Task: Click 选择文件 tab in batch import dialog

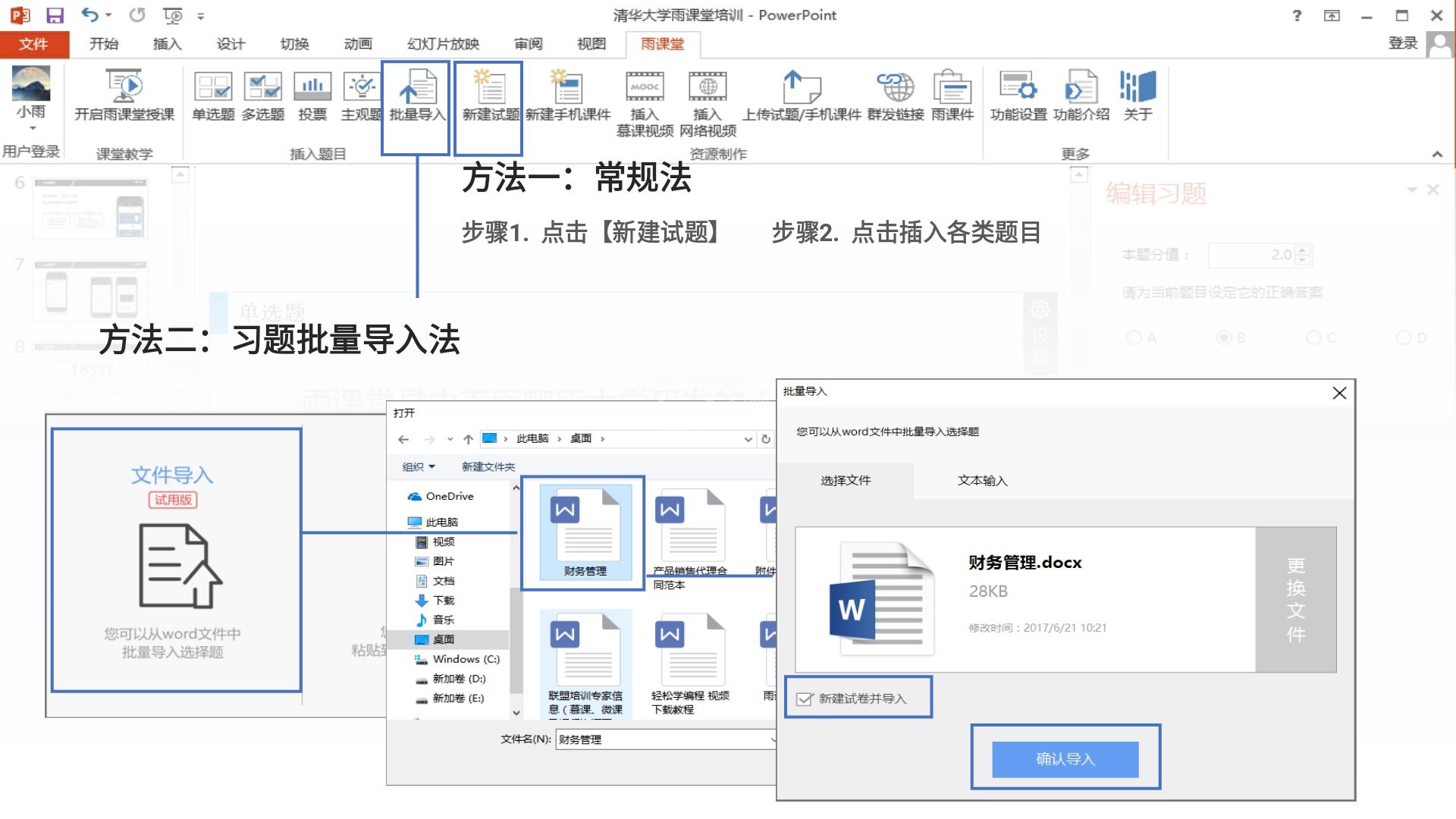Action: pyautogui.click(x=845, y=480)
